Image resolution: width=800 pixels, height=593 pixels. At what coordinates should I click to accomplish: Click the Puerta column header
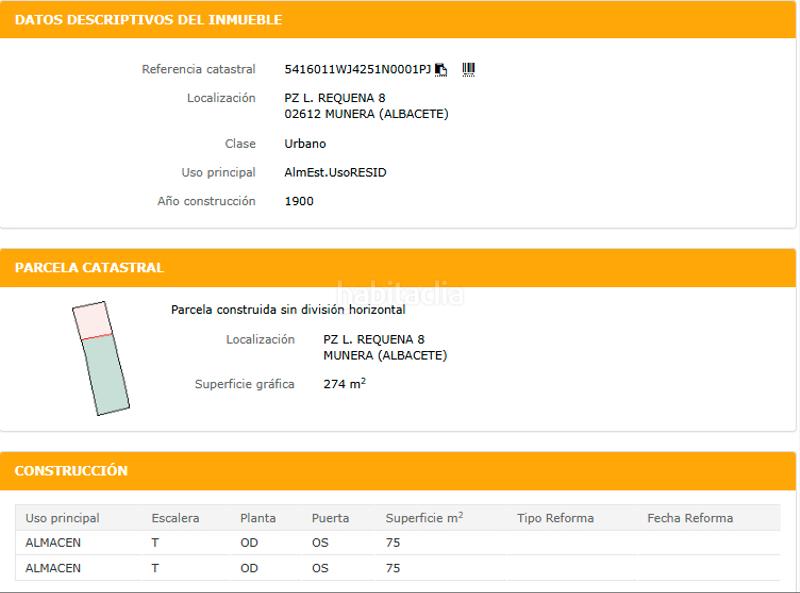pos(330,518)
